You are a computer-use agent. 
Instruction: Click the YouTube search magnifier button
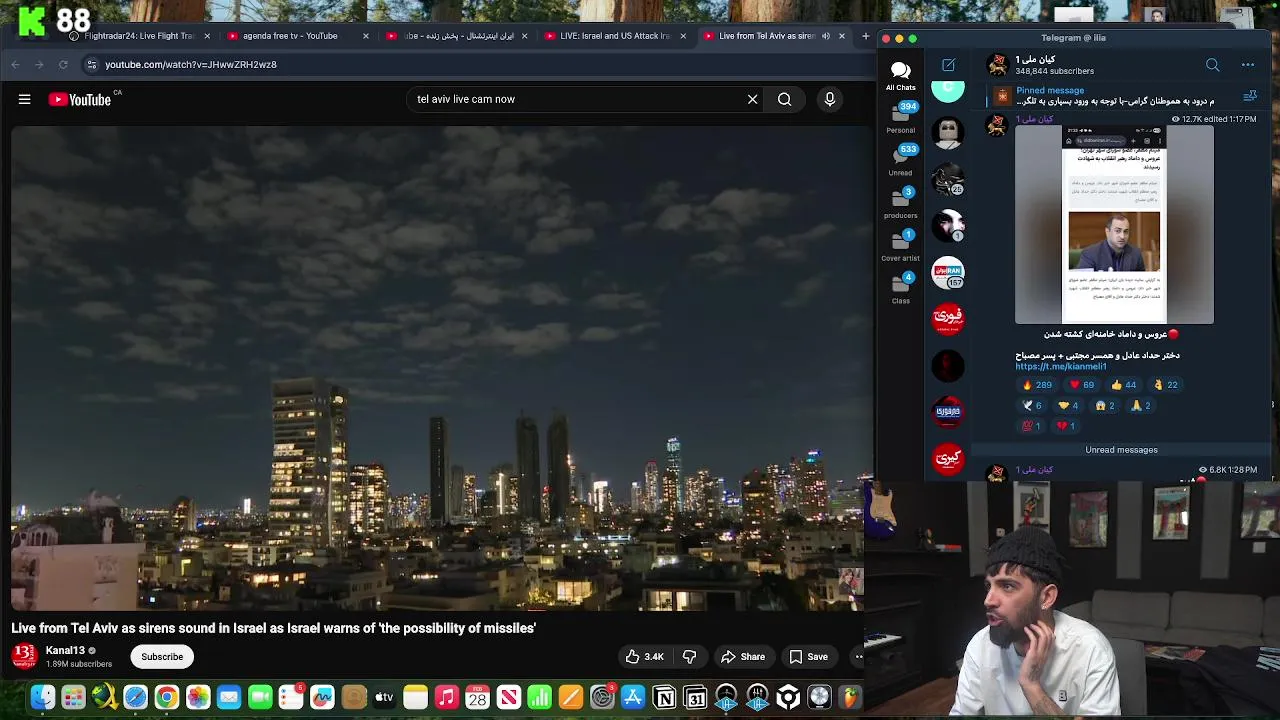[785, 99]
